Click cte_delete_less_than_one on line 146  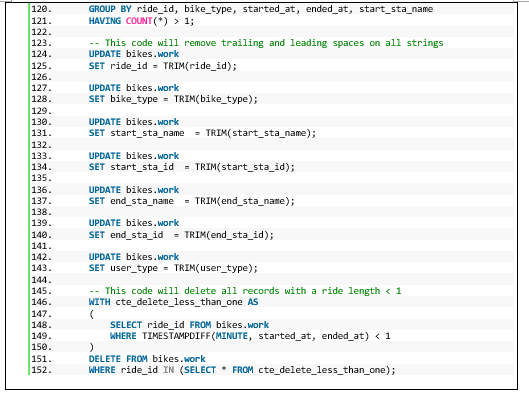click(x=179, y=302)
